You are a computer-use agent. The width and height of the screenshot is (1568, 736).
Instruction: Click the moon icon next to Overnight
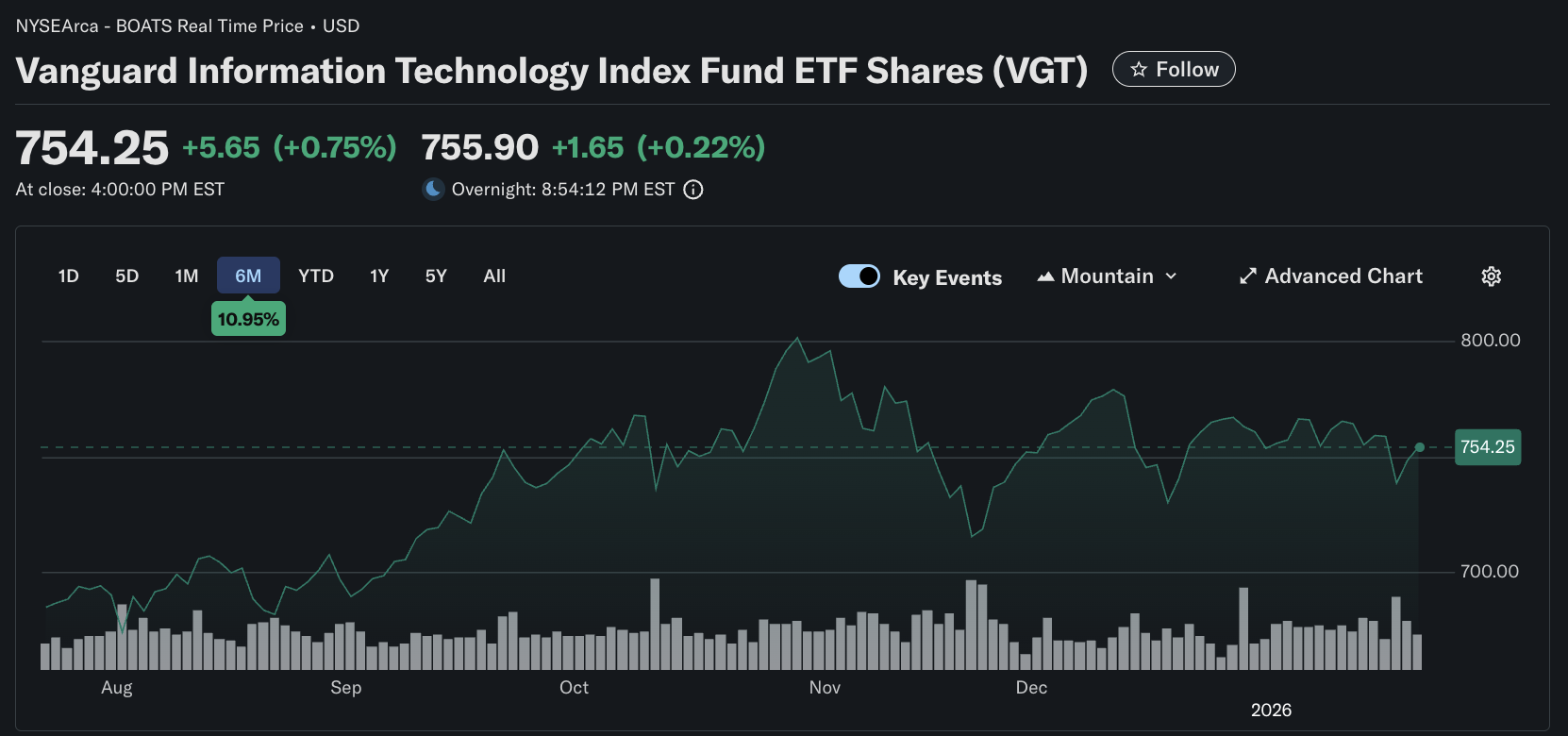432,189
